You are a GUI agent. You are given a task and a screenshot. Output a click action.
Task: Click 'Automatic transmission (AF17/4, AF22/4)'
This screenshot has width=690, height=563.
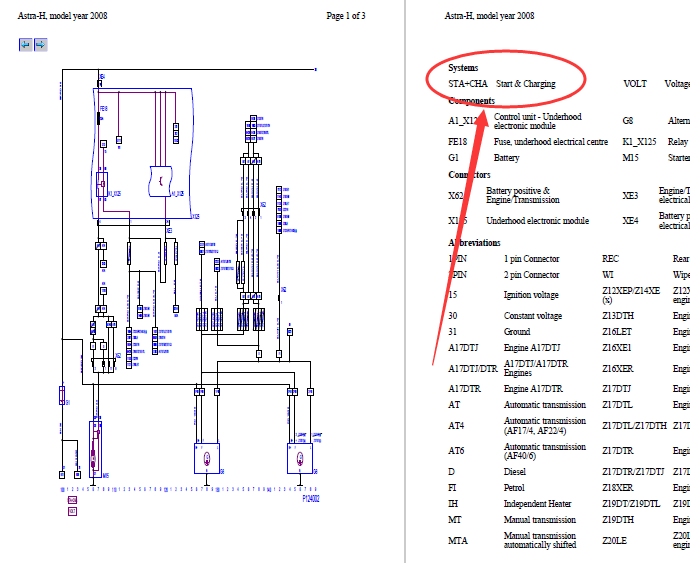point(545,426)
